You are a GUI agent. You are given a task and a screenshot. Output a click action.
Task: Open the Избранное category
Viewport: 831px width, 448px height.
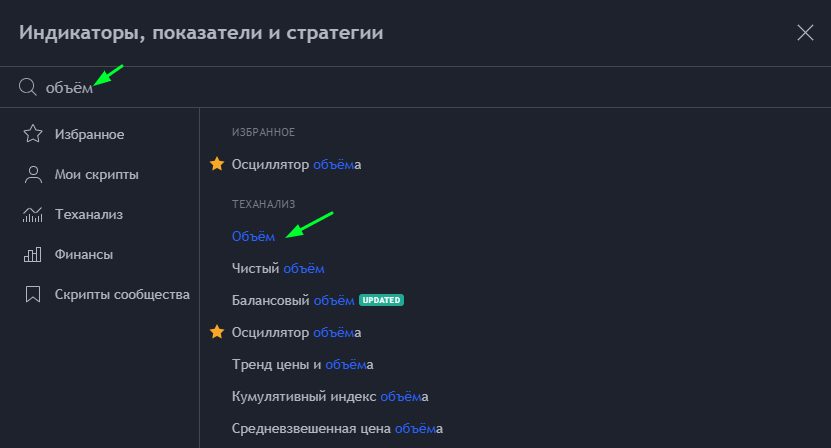[x=89, y=134]
